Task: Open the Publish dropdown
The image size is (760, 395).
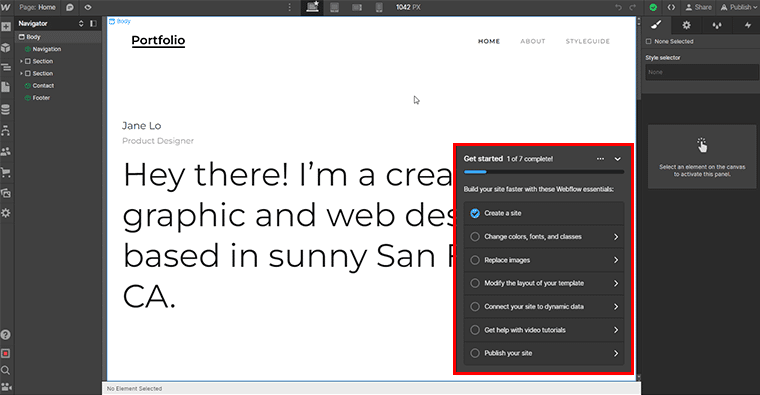Action: click(x=739, y=7)
